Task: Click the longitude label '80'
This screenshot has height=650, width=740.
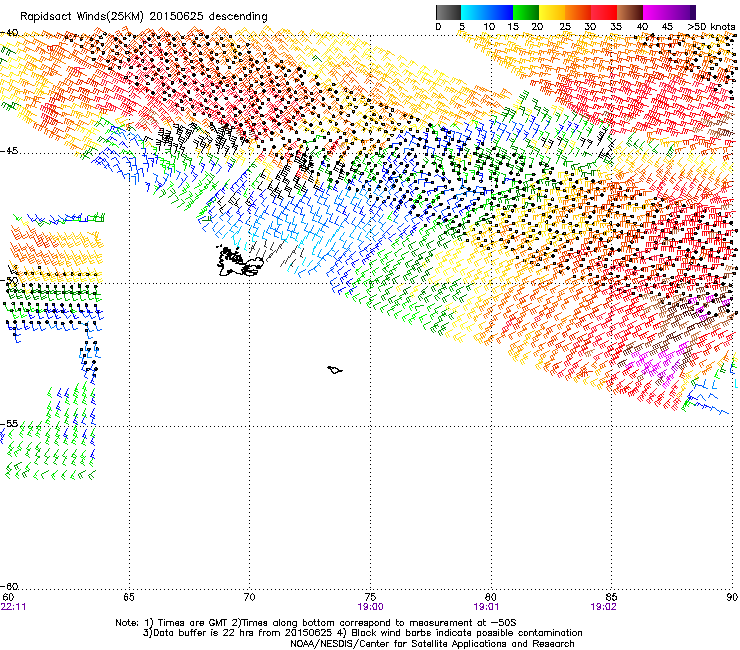Action: click(x=491, y=597)
